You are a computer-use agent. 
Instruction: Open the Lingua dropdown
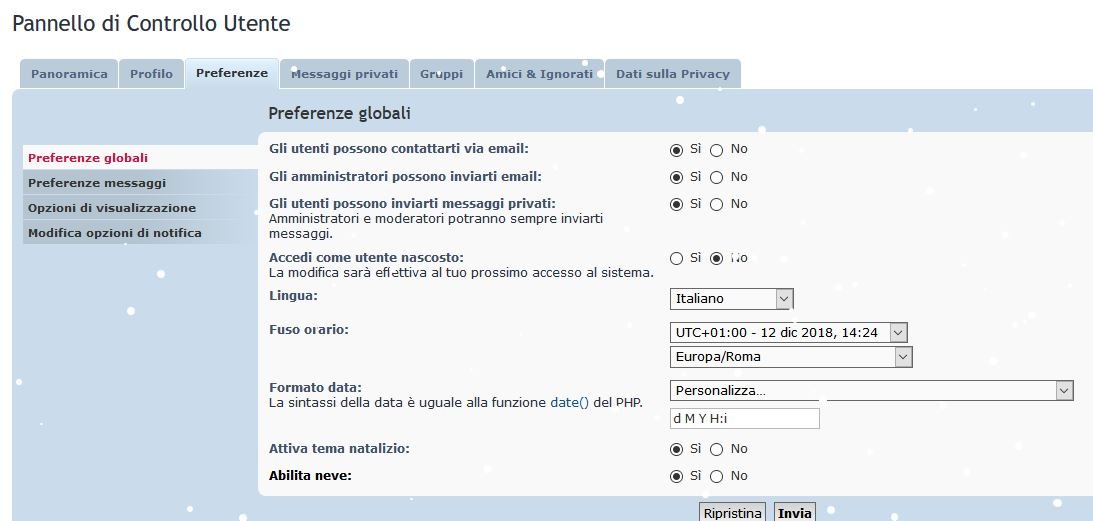[731, 299]
